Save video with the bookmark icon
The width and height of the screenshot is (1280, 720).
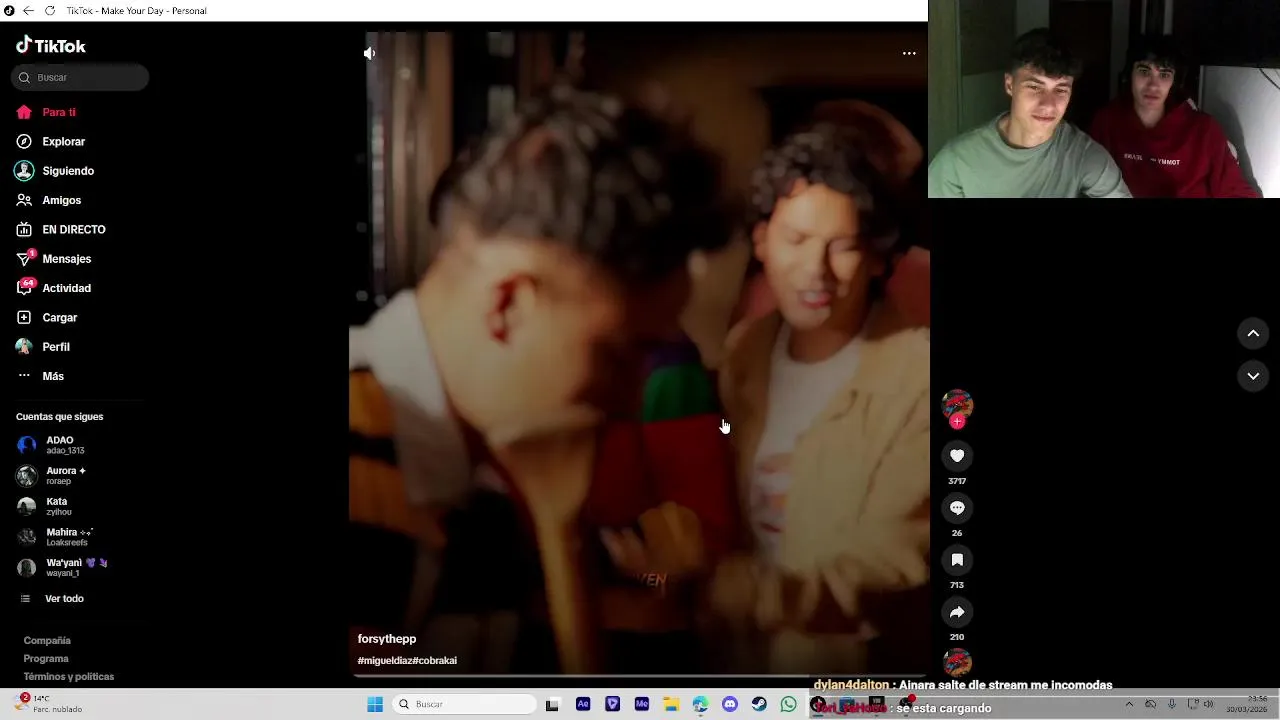(957, 560)
